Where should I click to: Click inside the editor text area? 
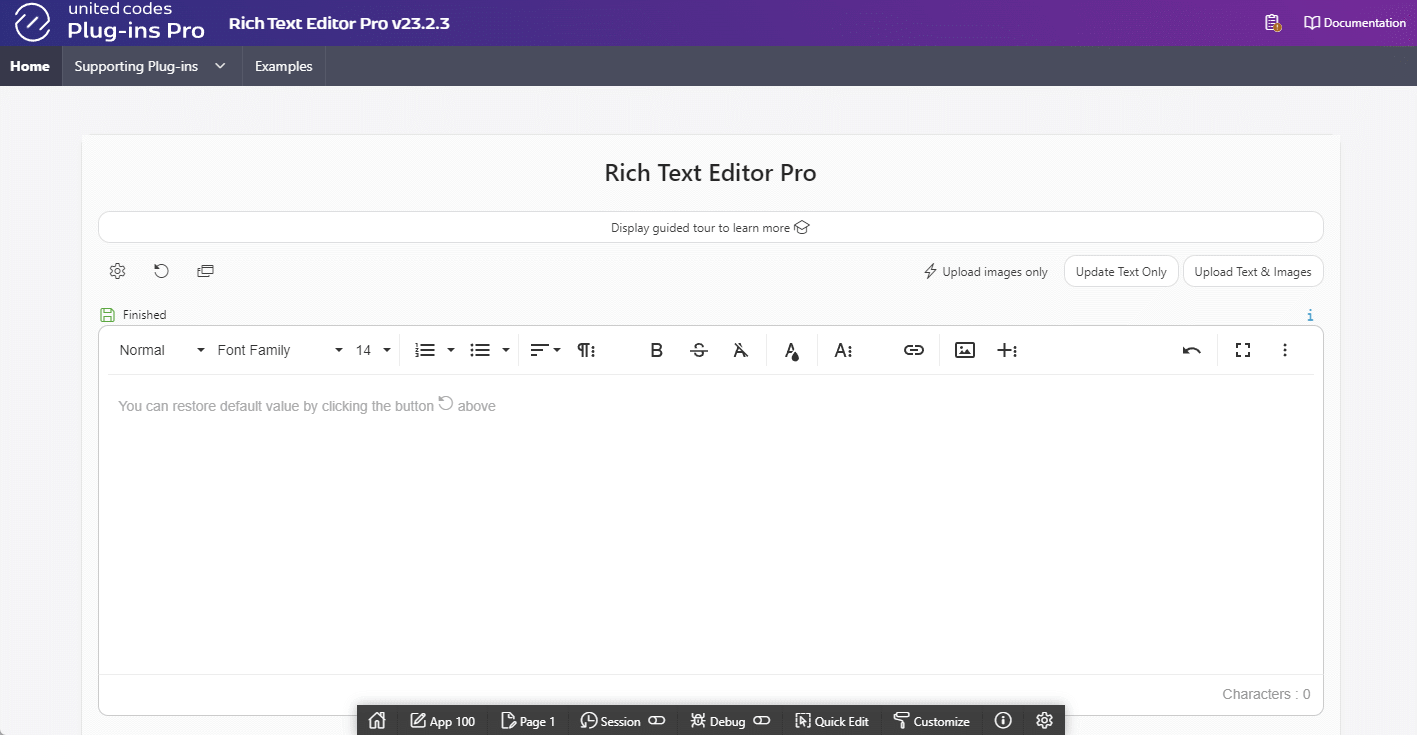click(710, 524)
